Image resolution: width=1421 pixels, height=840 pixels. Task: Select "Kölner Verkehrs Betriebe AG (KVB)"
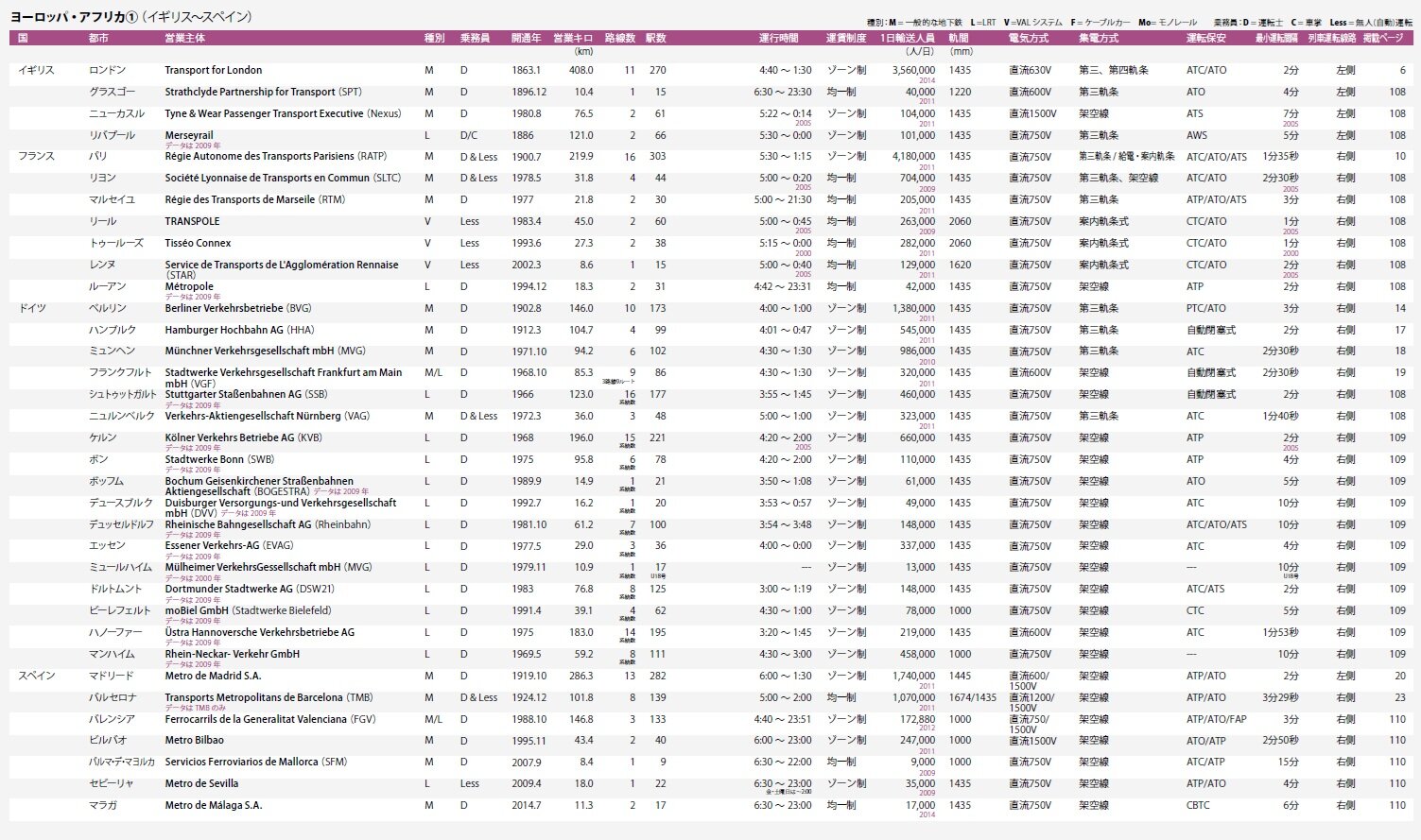[x=244, y=438]
